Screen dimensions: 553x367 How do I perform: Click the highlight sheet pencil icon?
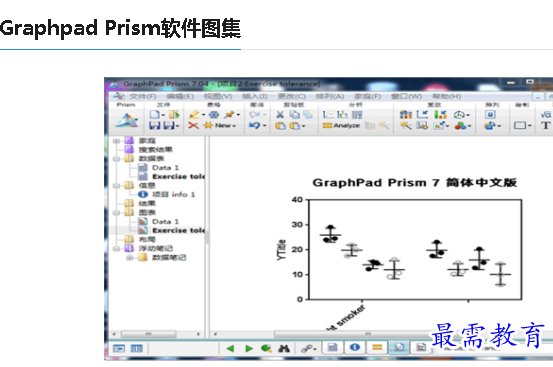click(194, 115)
